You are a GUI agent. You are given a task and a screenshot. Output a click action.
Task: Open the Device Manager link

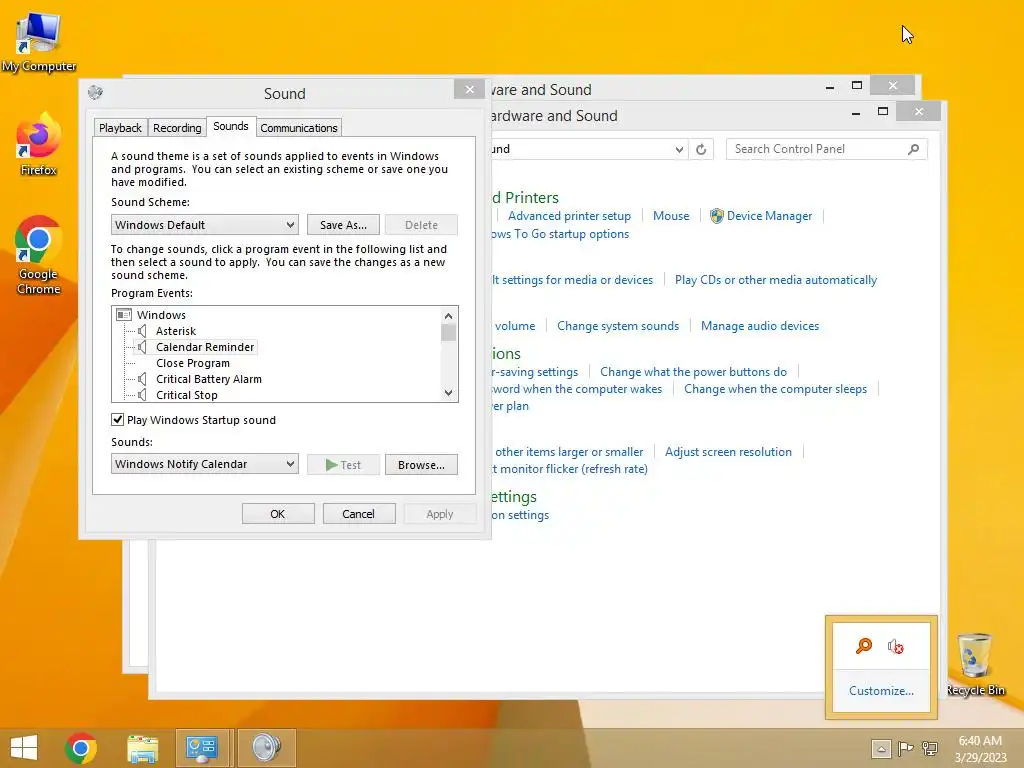click(769, 216)
